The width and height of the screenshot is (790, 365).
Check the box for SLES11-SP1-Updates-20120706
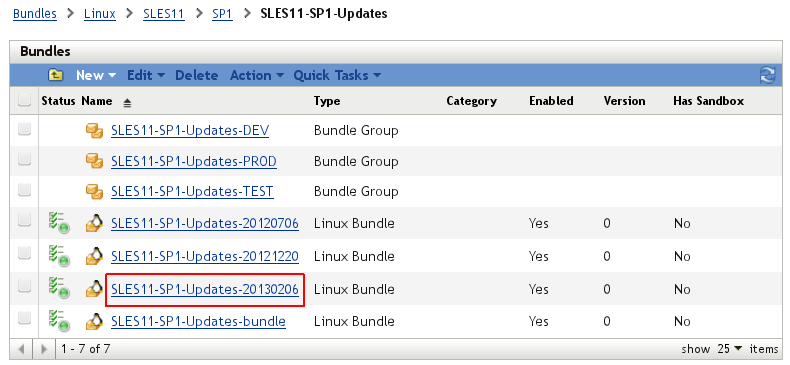[x=24, y=220]
